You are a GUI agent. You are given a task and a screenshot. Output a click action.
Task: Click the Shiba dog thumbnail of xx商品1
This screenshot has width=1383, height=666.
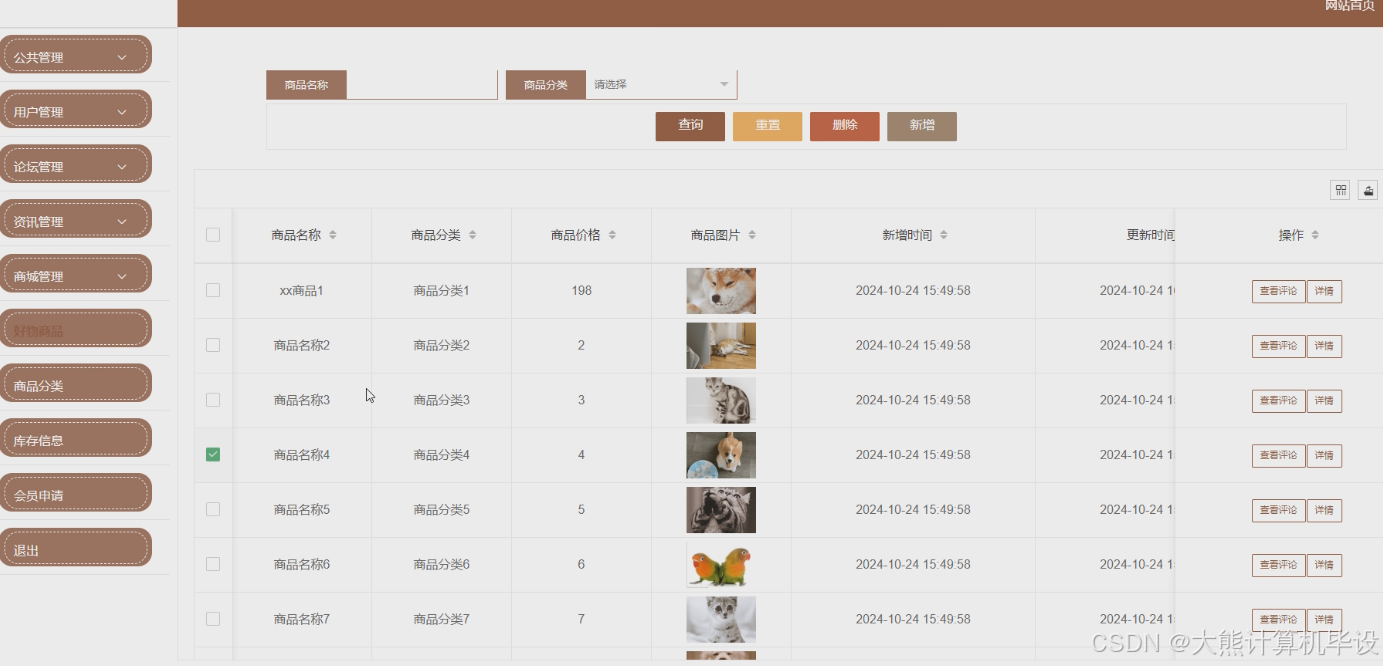[721, 291]
